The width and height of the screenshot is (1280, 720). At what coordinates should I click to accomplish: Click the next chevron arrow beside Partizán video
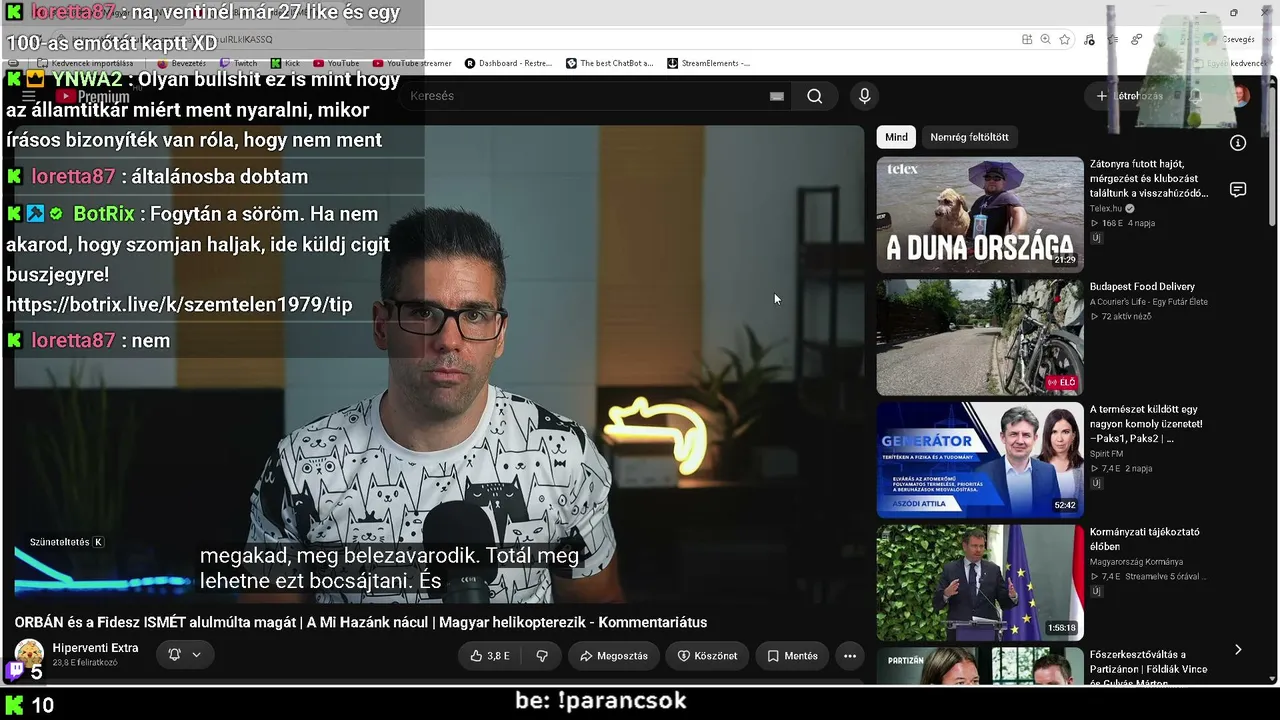(1238, 650)
